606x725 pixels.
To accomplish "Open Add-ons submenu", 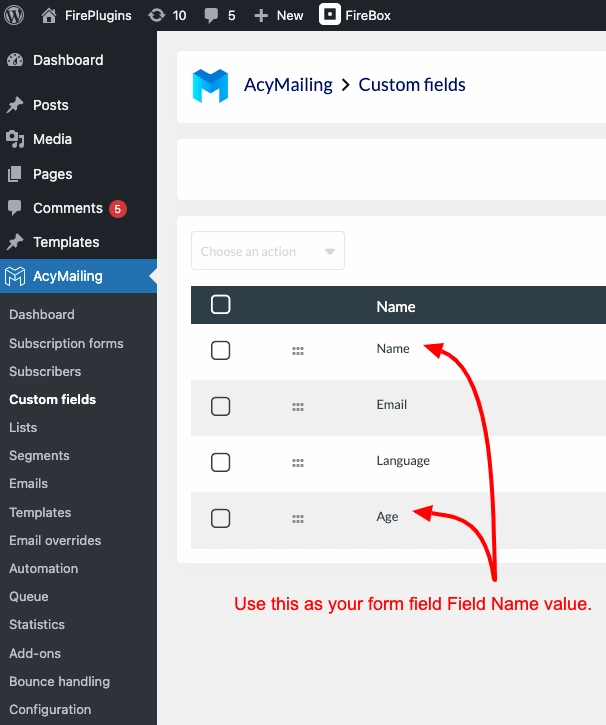I will (35, 653).
